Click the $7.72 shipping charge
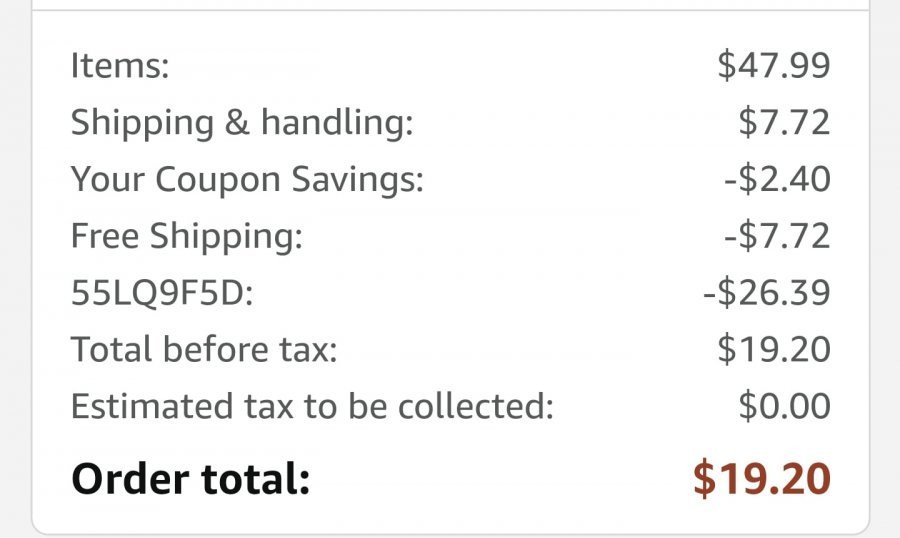Viewport: 900px width, 538px height. tap(784, 122)
